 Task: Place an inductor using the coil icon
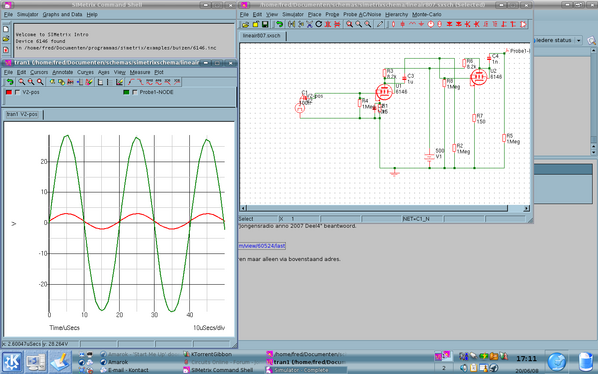pyautogui.click(x=412, y=24)
